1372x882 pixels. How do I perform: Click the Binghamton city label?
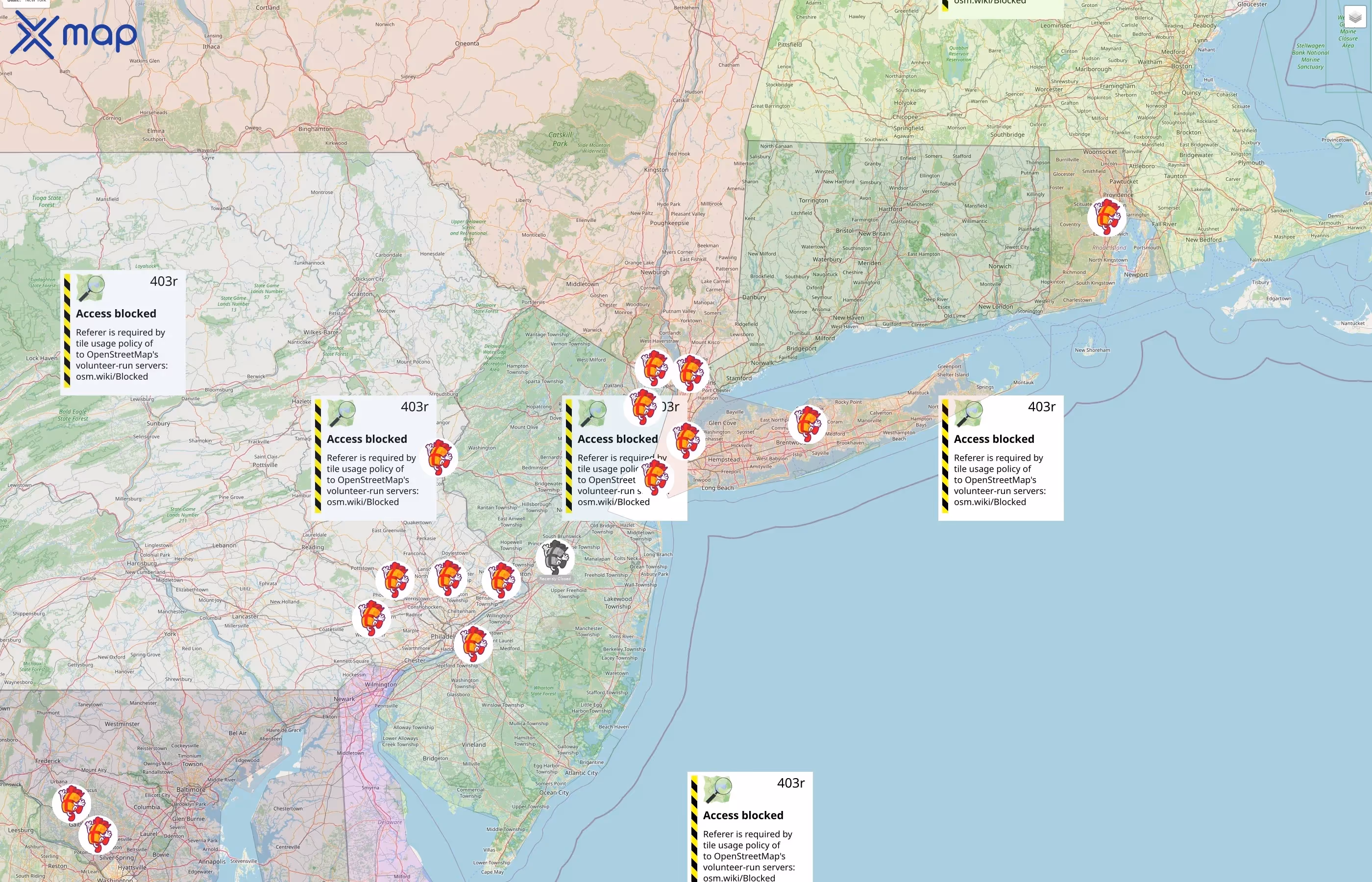(x=315, y=129)
